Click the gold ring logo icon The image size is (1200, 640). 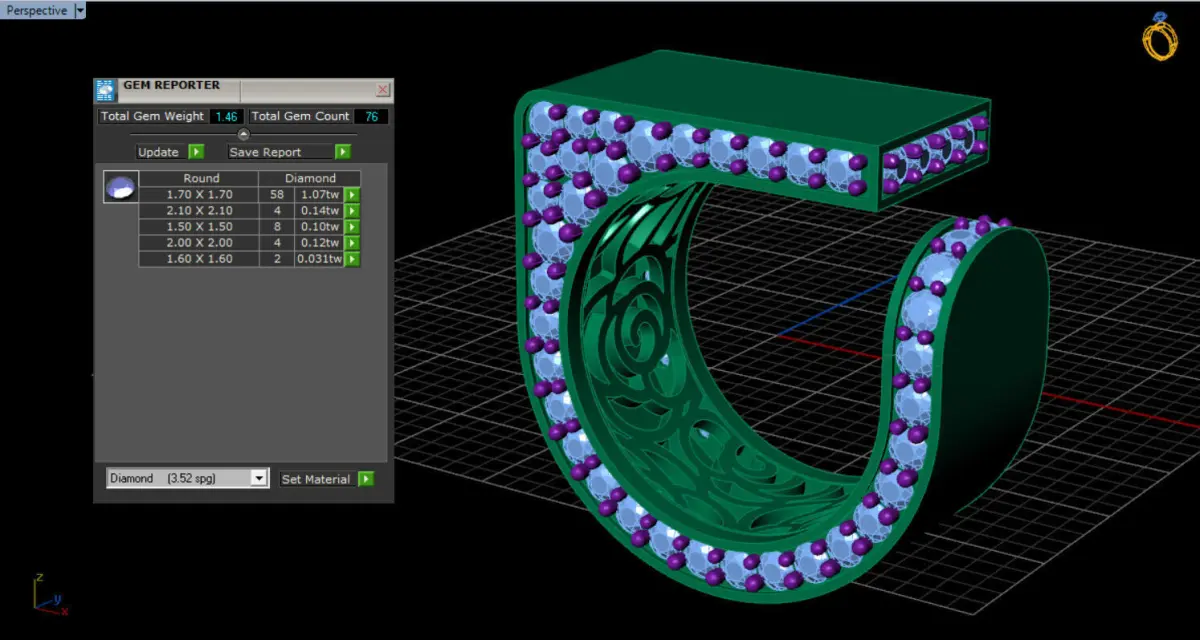pyautogui.click(x=1160, y=37)
